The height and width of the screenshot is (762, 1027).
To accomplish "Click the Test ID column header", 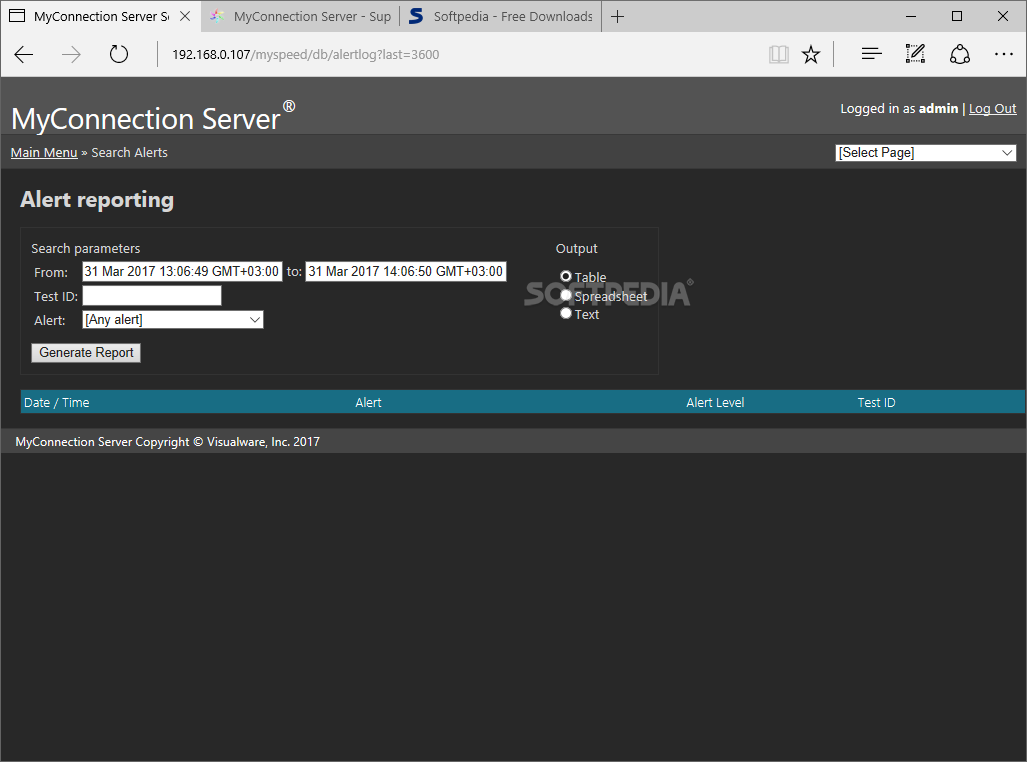I will [x=876, y=403].
